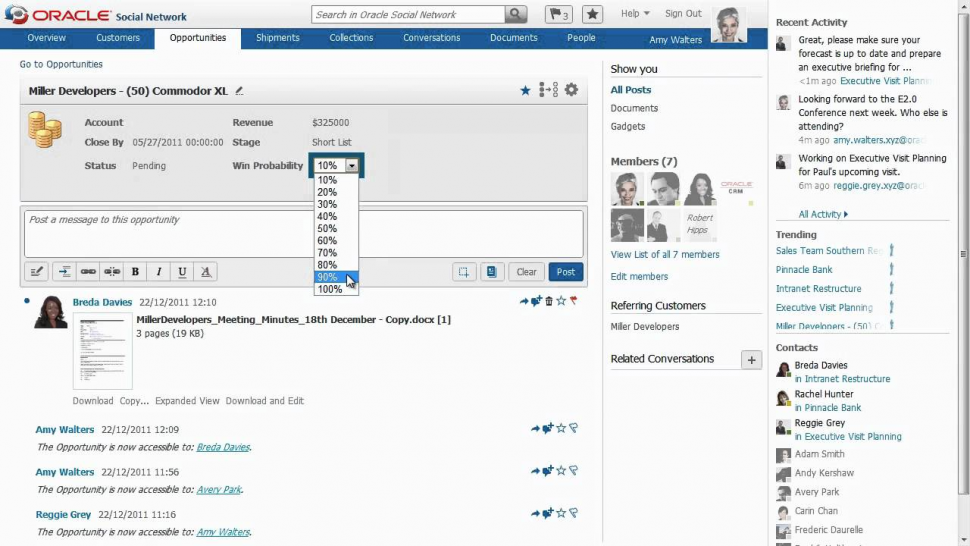Go to the People tab
Viewport: 970px width, 546px height.
click(x=582, y=38)
